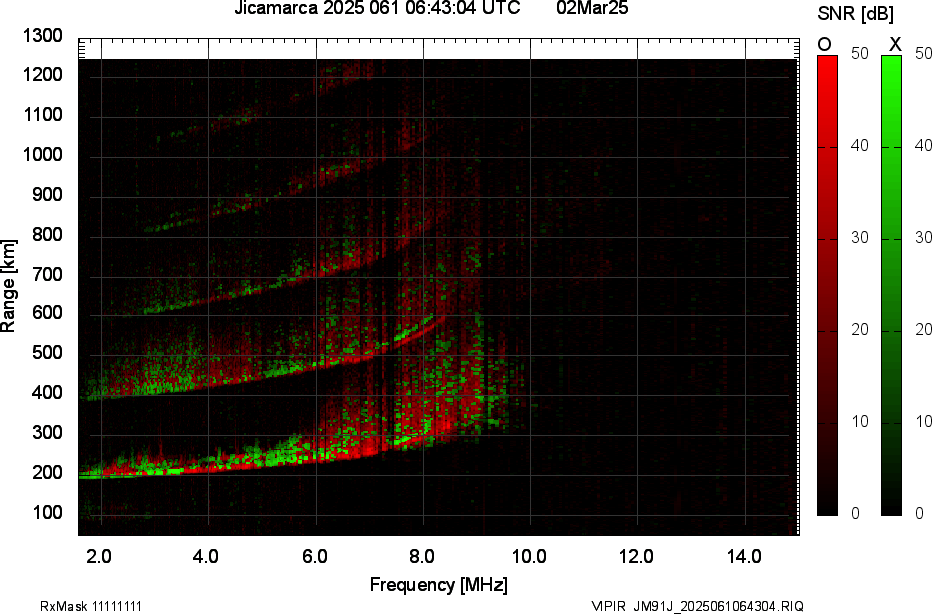The image size is (932, 614).
Task: Click the RxMask 11111111 text
Action: point(91,606)
